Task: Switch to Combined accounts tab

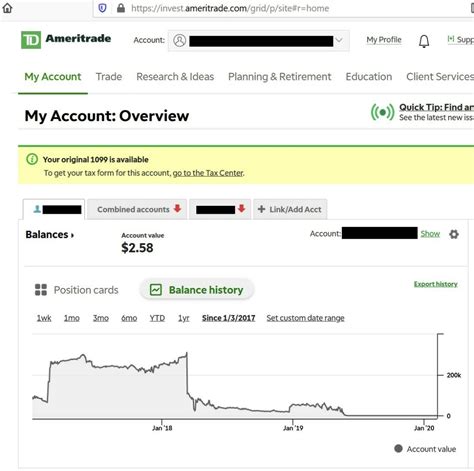Action: pos(137,209)
